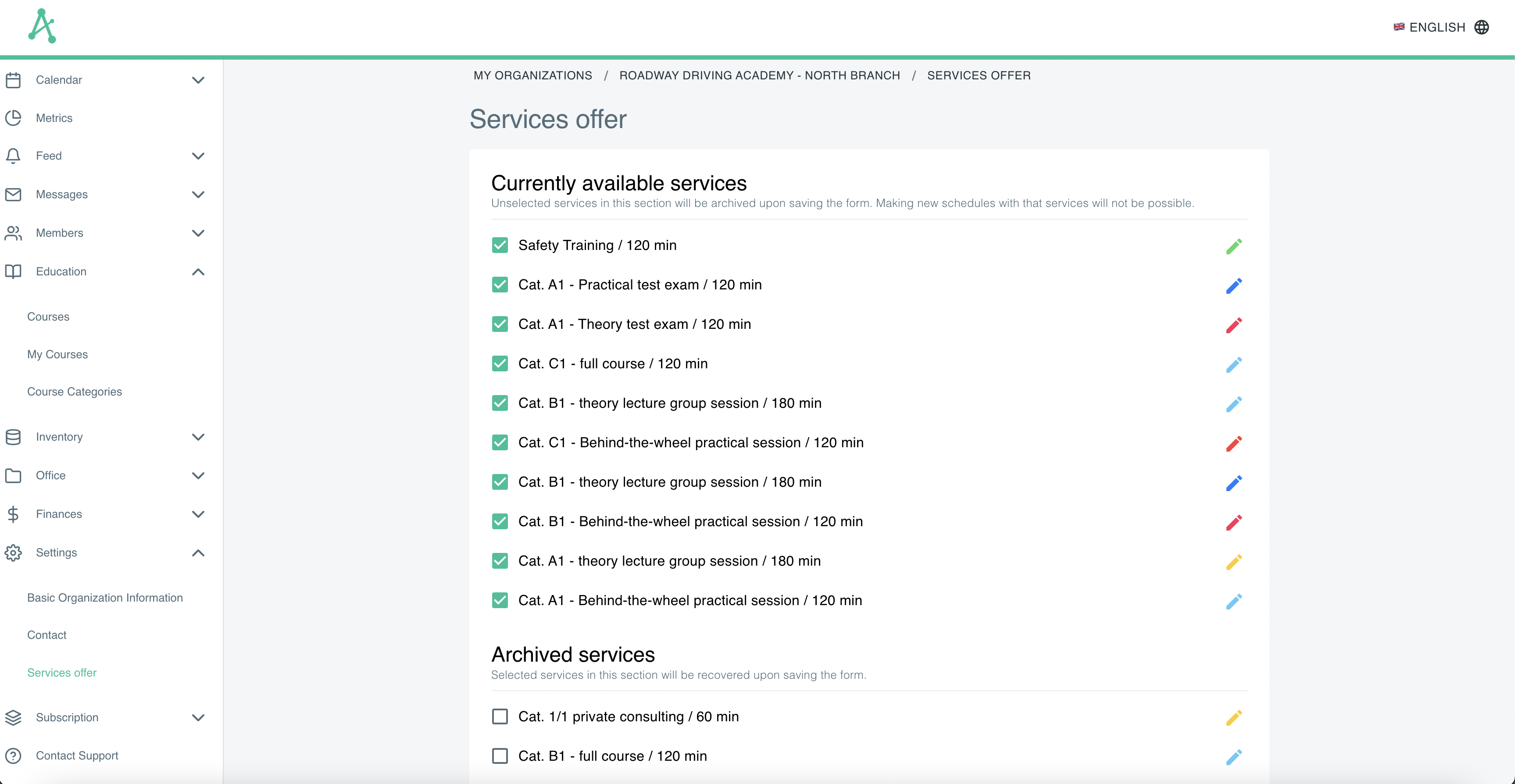Select the Members icon

tap(13, 233)
